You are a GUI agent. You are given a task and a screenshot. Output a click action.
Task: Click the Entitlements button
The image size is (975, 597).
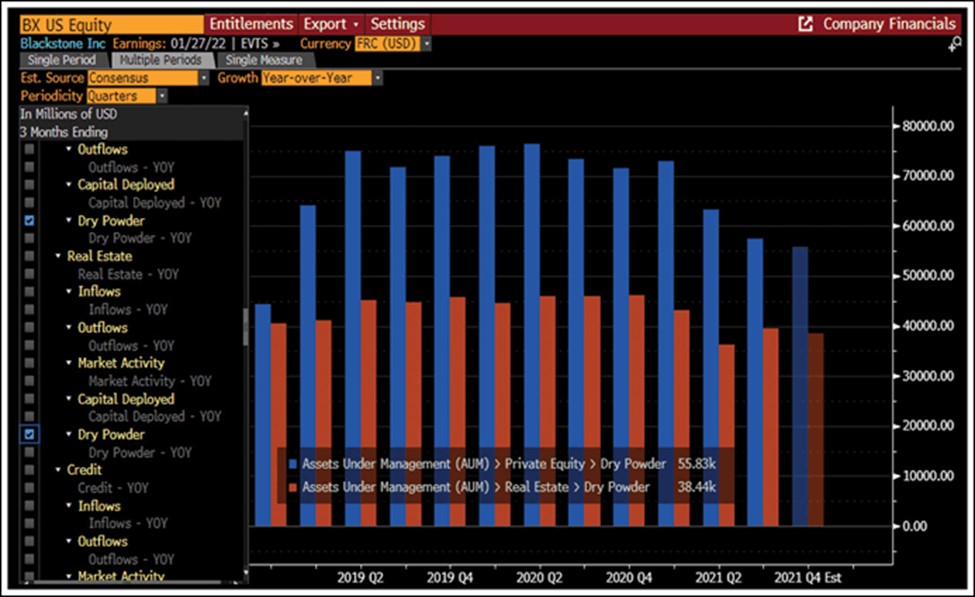[x=251, y=24]
